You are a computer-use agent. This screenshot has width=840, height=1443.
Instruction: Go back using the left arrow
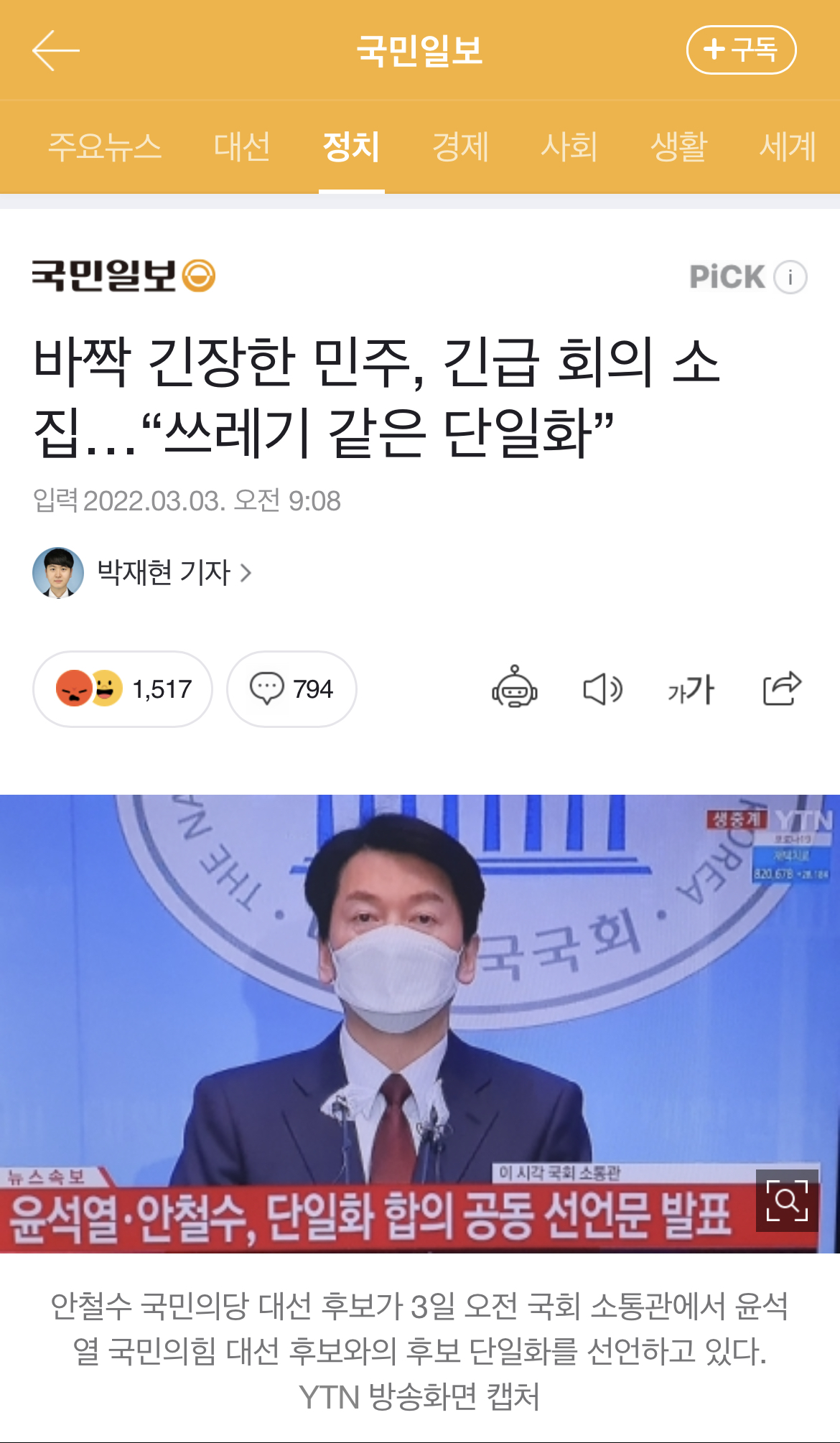click(55, 50)
